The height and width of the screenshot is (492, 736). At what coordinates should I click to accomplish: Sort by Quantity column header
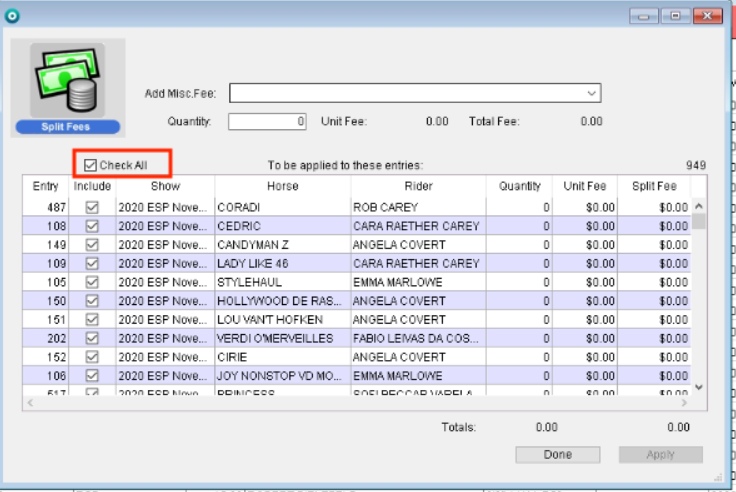pos(520,186)
